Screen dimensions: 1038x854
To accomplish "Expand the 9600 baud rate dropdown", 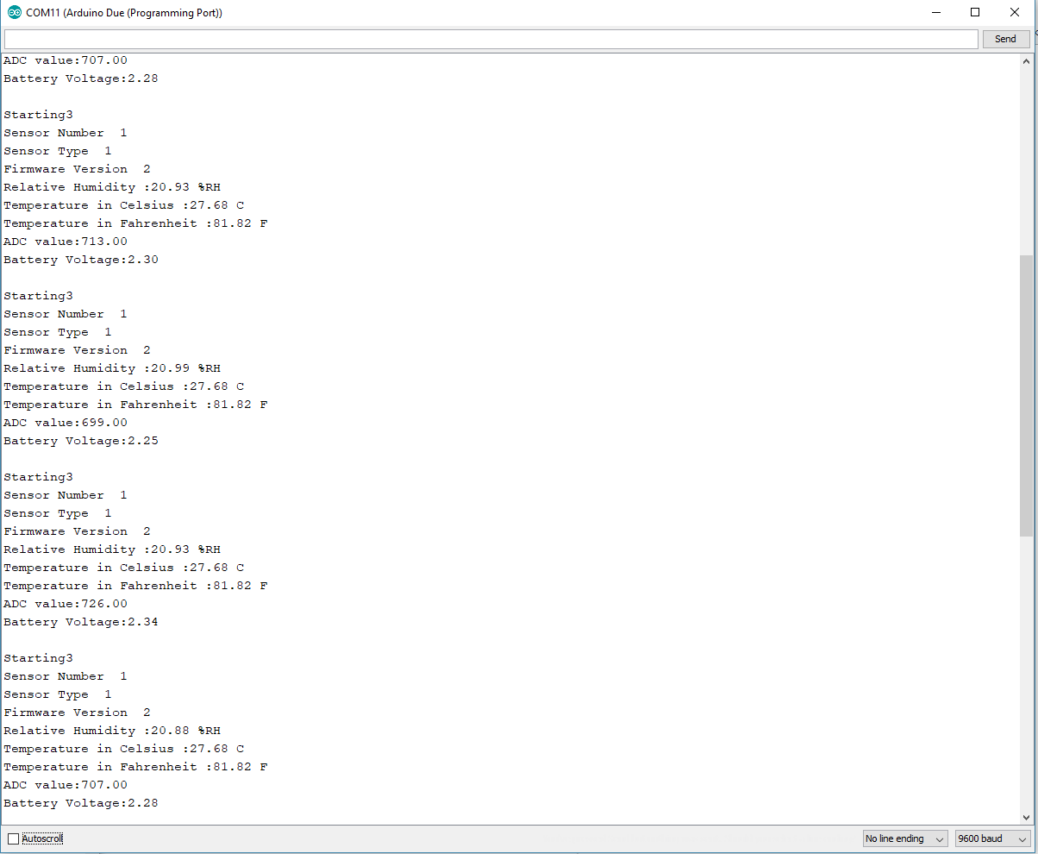I will tap(992, 839).
